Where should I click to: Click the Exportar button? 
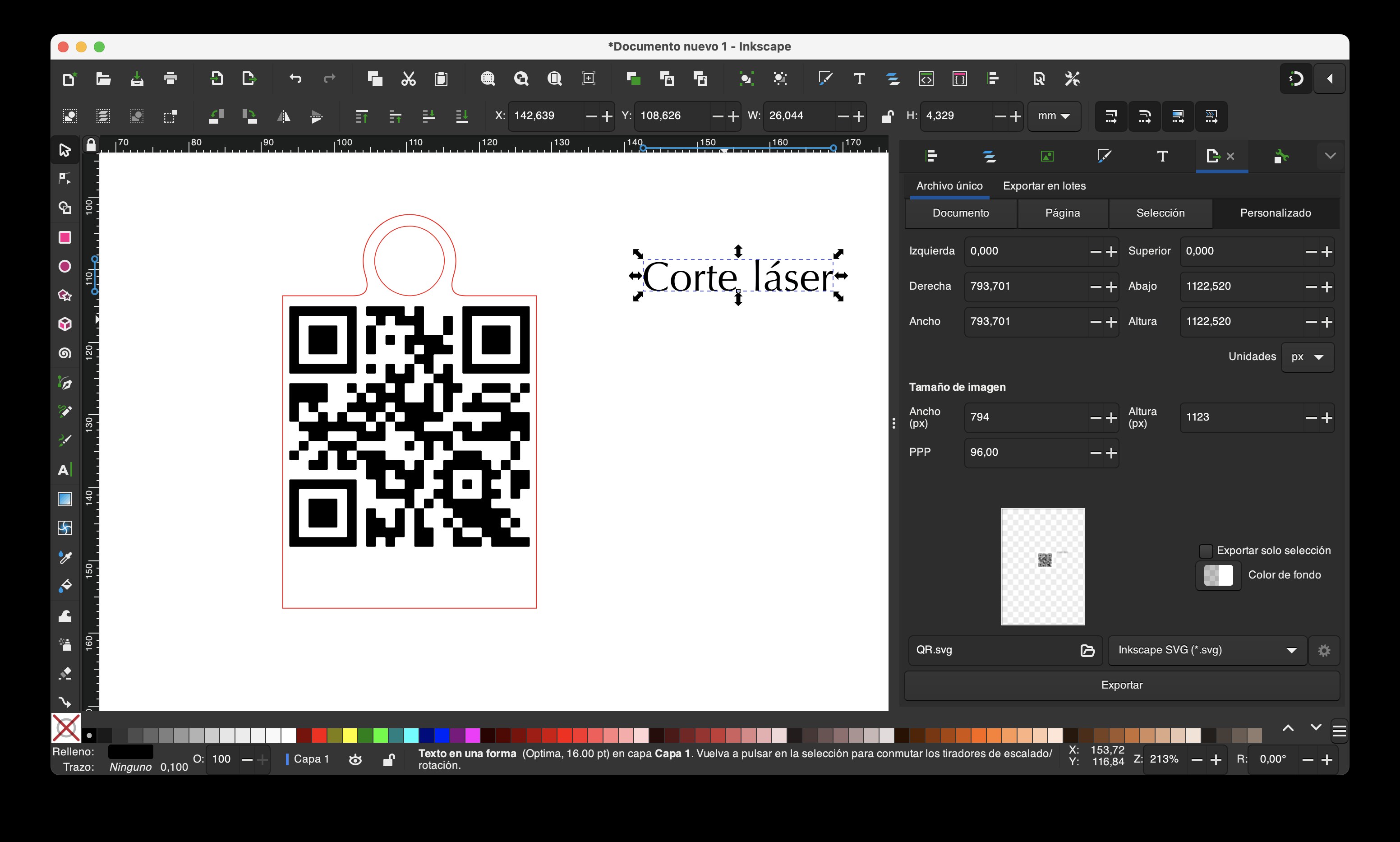pos(1122,685)
